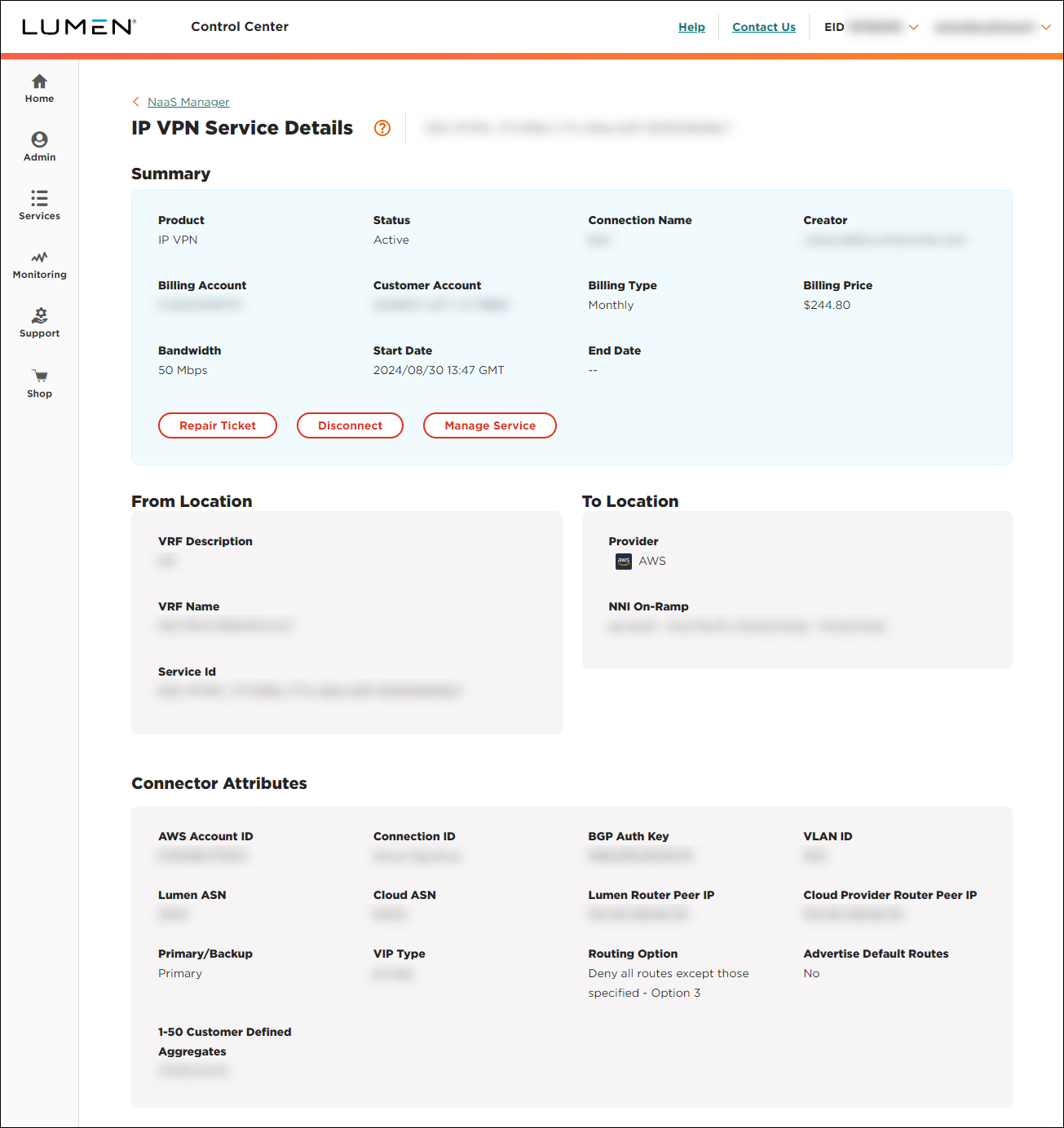Image resolution: width=1064 pixels, height=1128 pixels.
Task: Click the Cloud ASN label
Action: pos(404,895)
